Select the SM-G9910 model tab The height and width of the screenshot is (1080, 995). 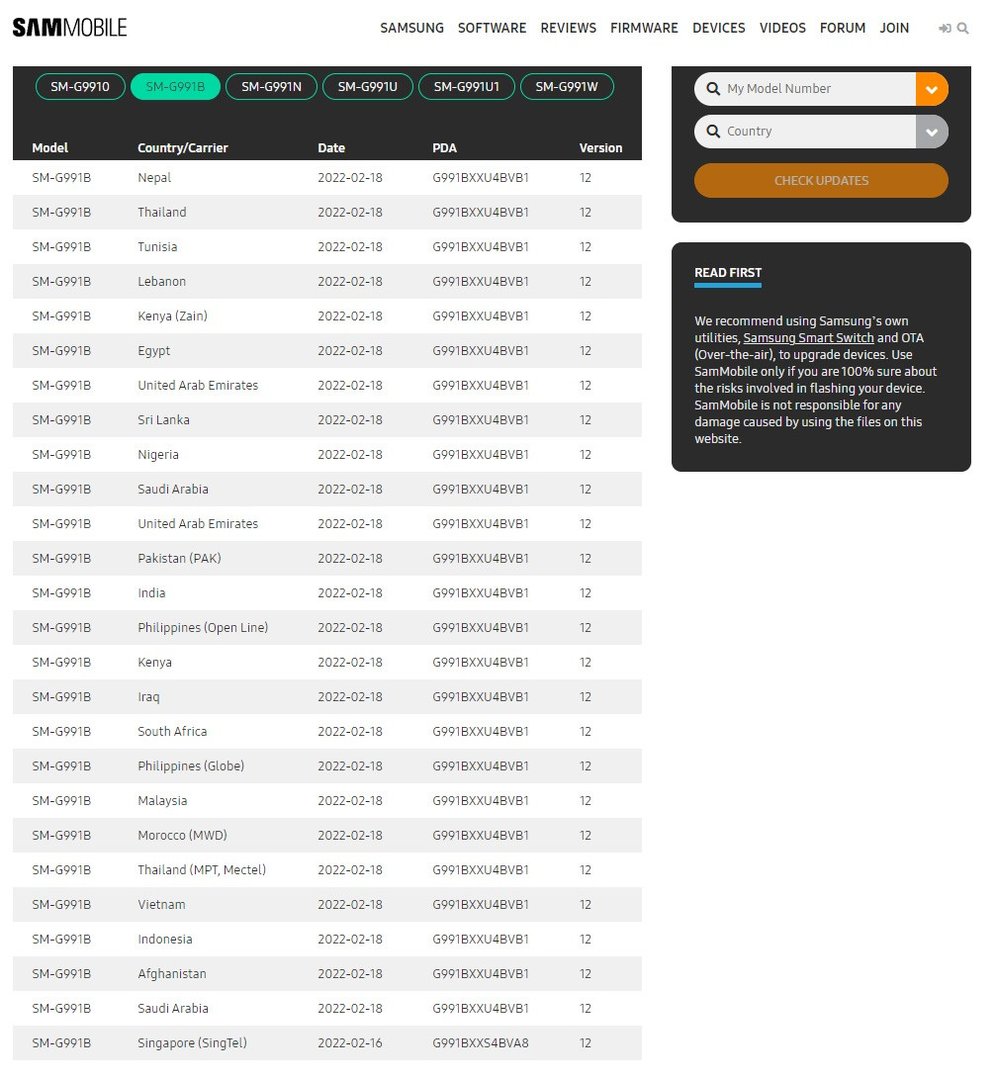(x=80, y=87)
